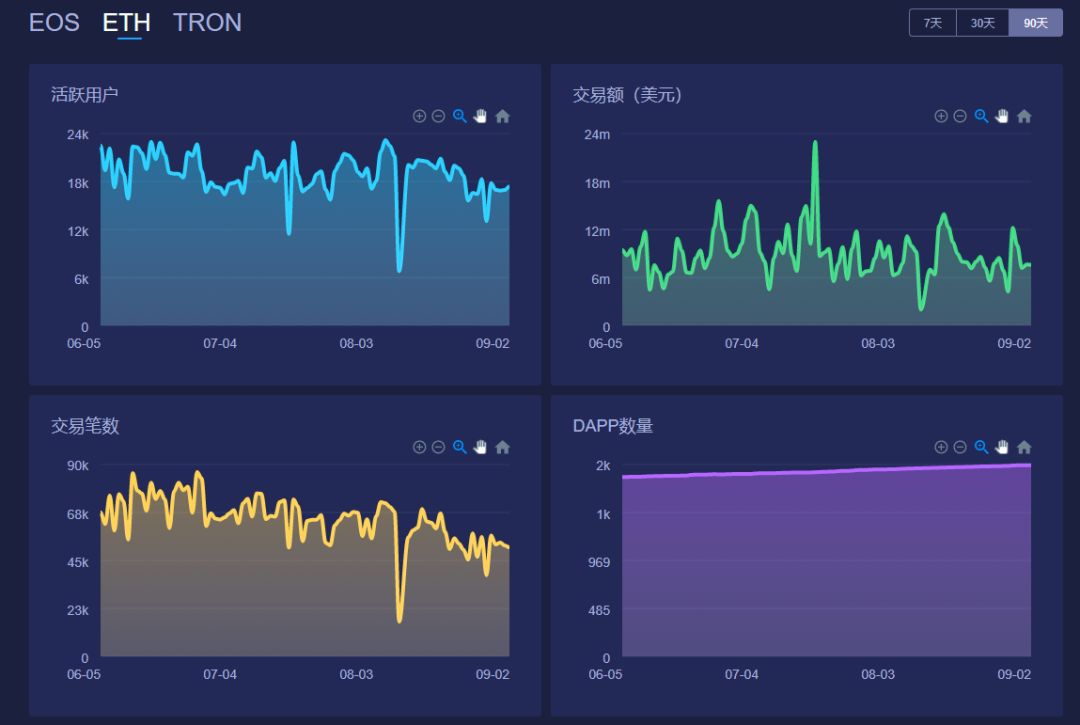Switch to the EOS tab

pyautogui.click(x=54, y=23)
